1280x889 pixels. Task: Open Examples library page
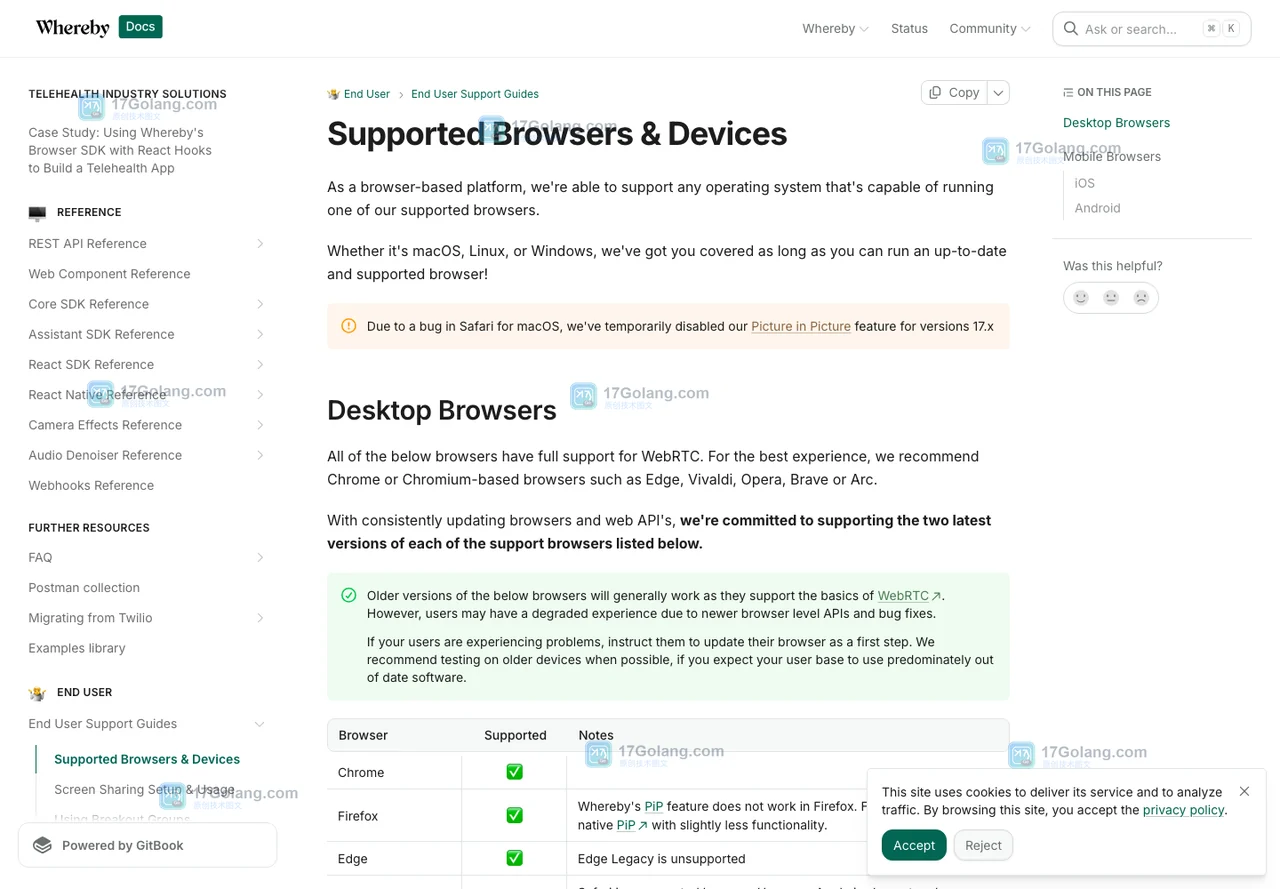77,648
